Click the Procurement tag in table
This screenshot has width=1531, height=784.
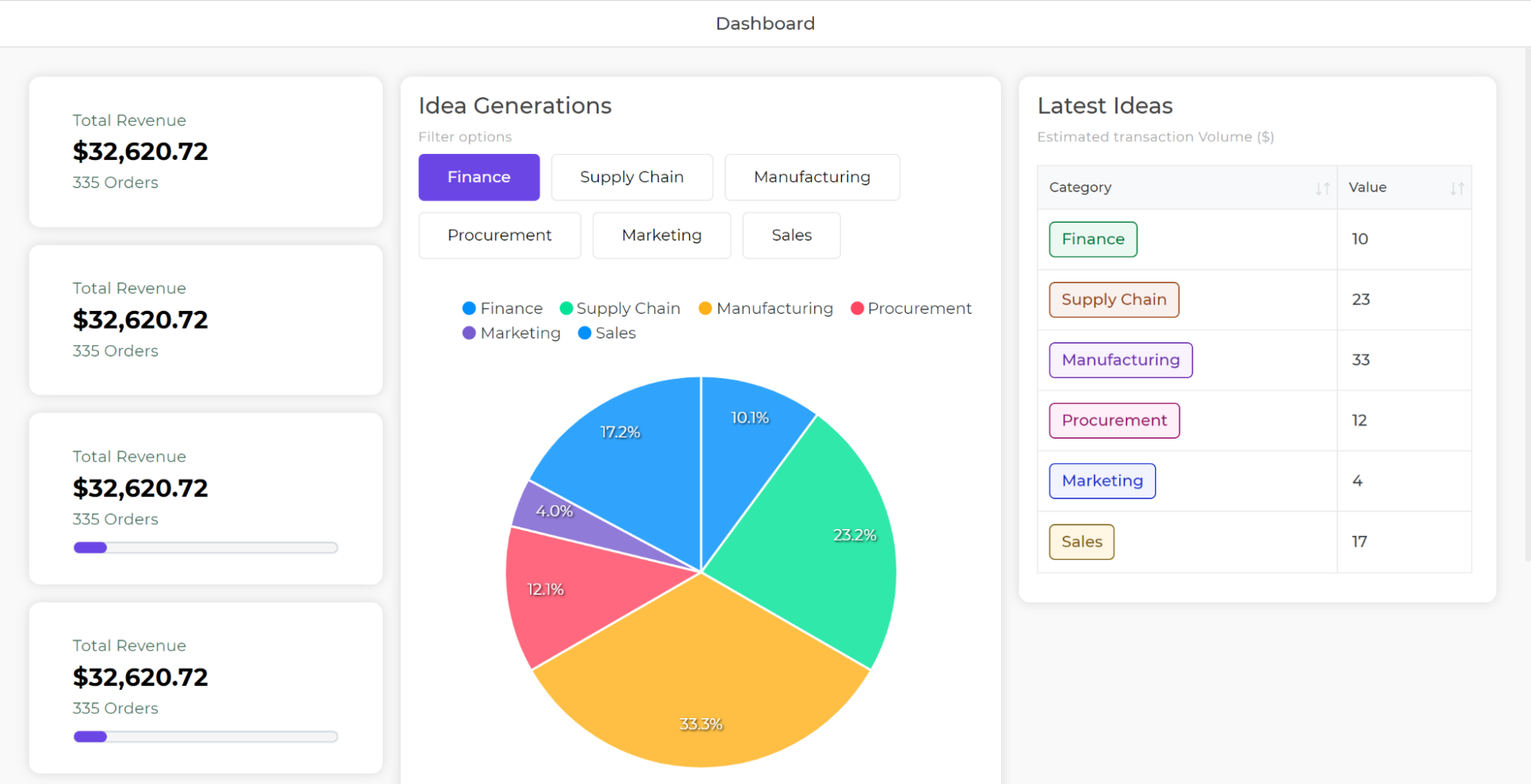(x=1114, y=421)
